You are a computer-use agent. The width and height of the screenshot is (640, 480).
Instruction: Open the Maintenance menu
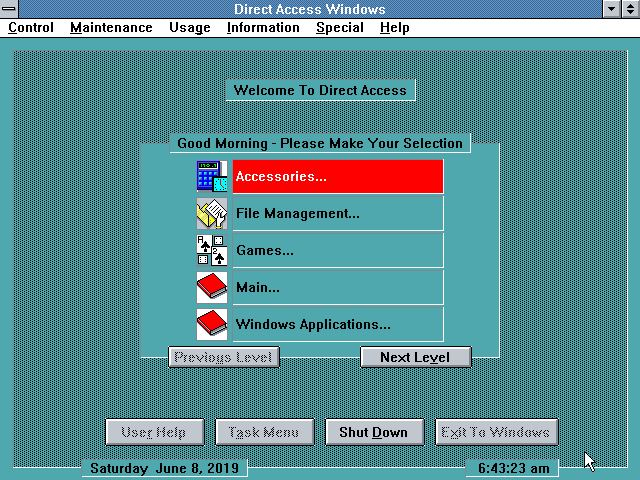[x=111, y=28]
